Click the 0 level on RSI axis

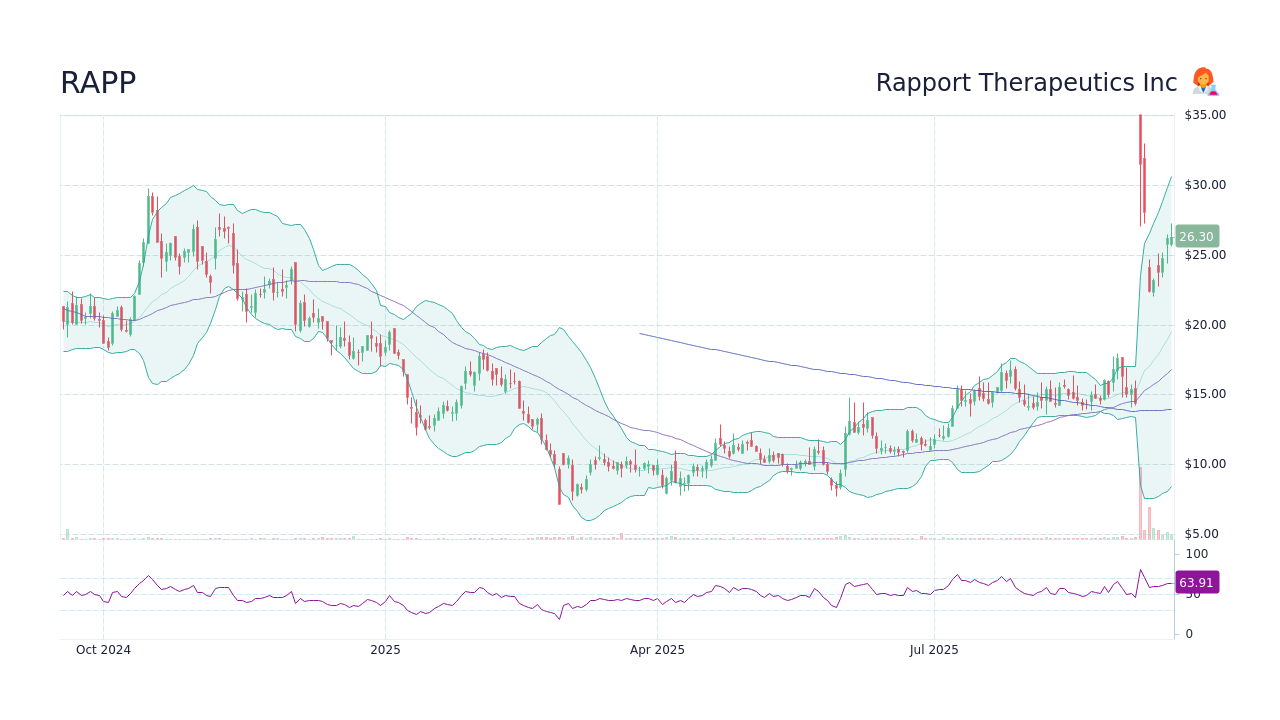(1189, 634)
